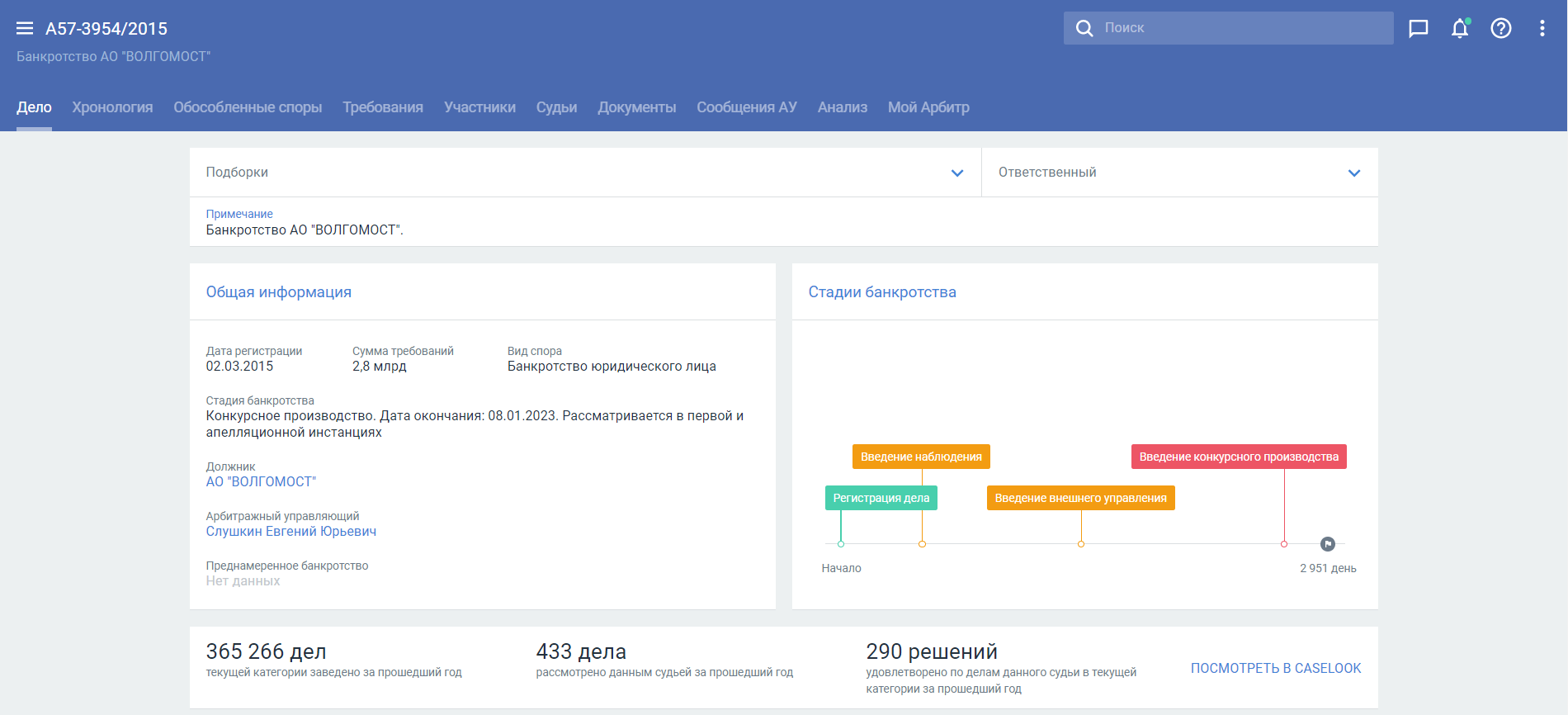Viewport: 1568px width, 715px height.
Task: Switch to the Анализ tab
Action: [x=843, y=107]
